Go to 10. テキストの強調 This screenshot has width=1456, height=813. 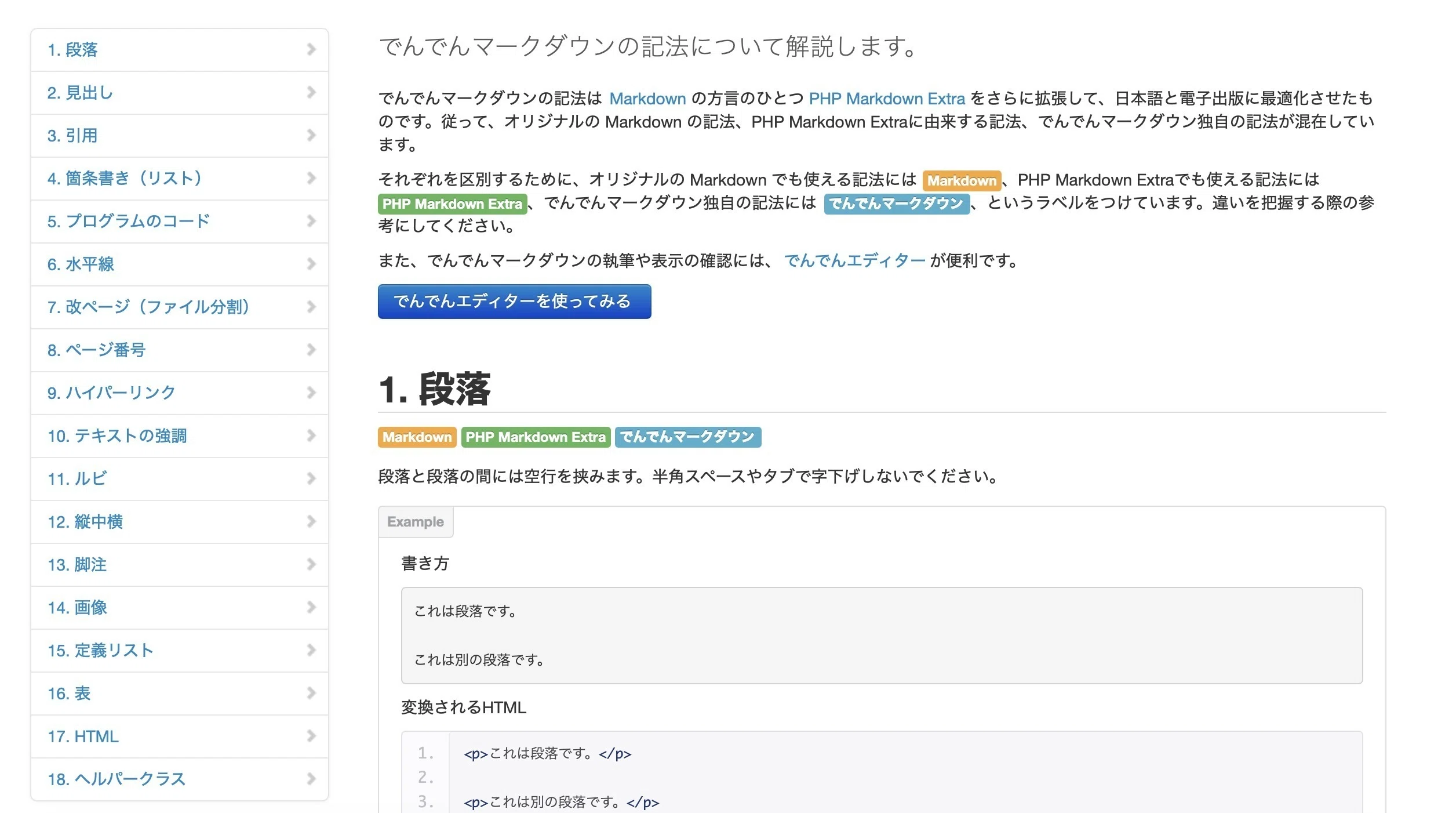[x=180, y=436]
